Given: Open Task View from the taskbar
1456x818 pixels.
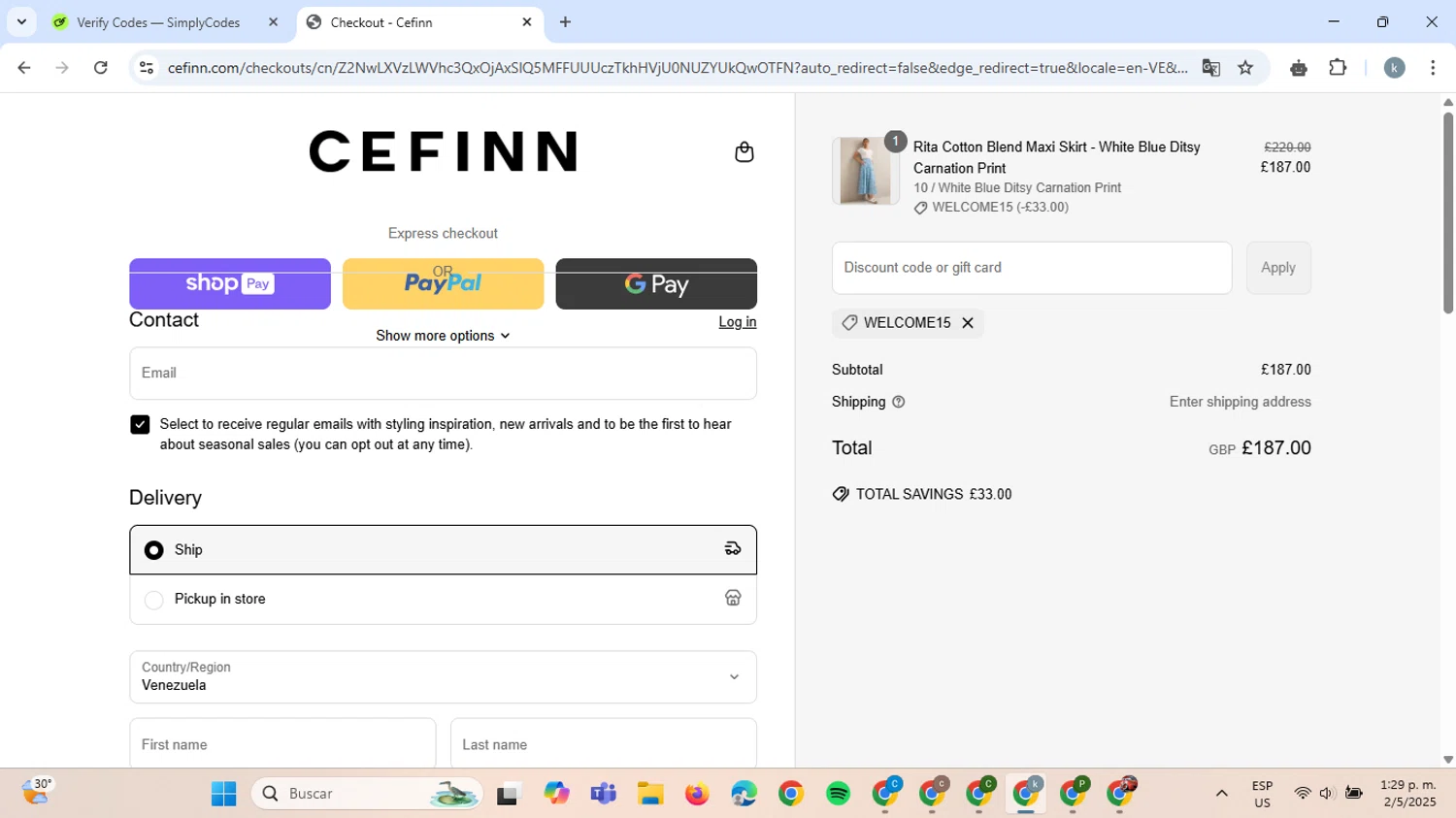Looking at the screenshot, I should [x=510, y=795].
